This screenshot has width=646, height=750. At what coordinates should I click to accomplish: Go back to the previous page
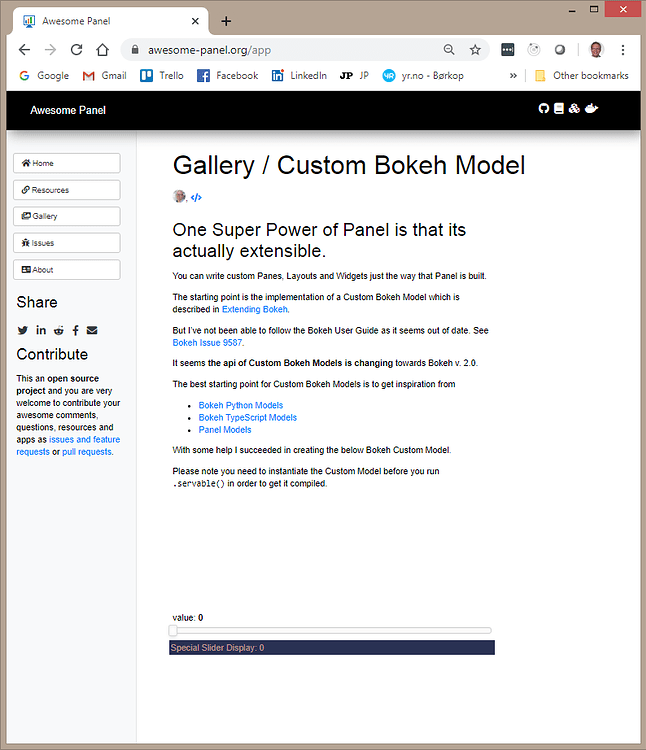[24, 50]
